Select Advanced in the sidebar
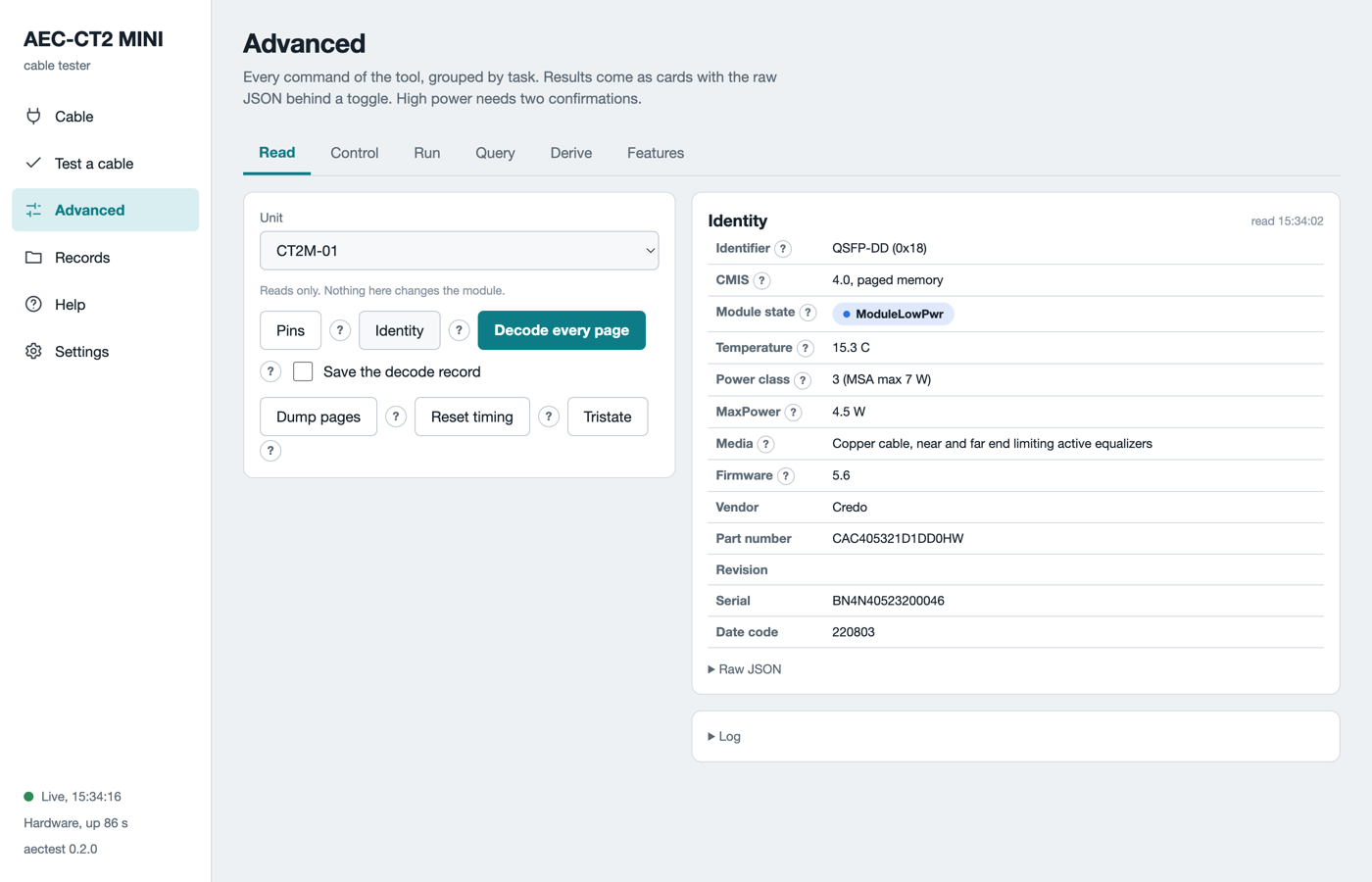1372x882 pixels. click(x=105, y=210)
